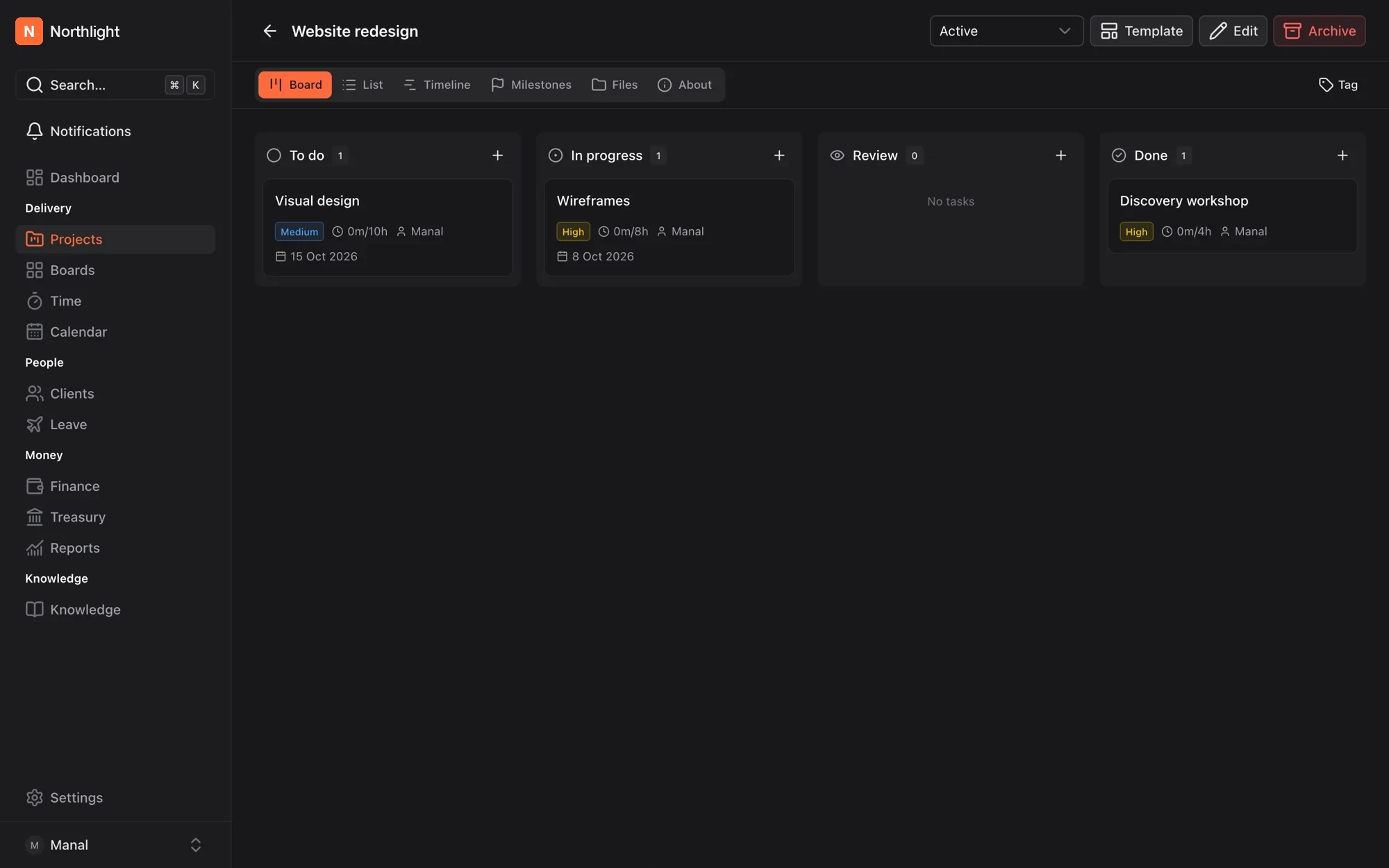Open the Files tab

[615, 85]
